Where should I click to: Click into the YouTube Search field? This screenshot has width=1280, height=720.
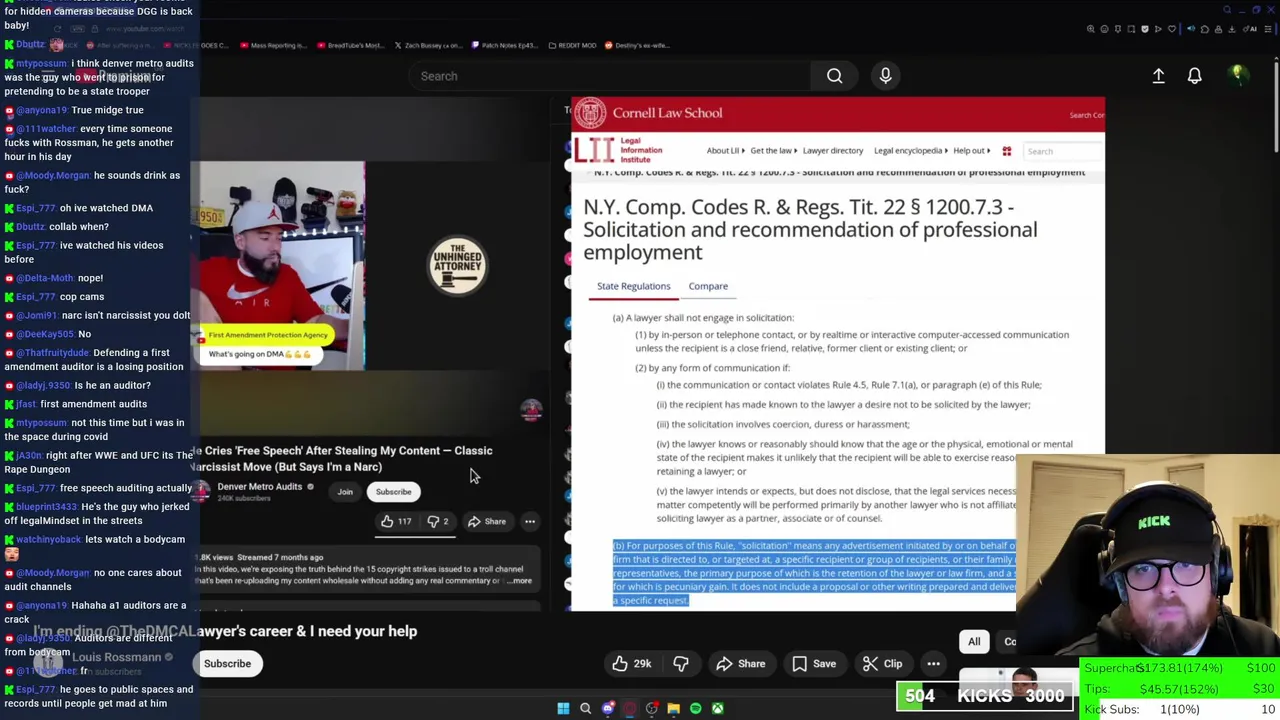click(x=610, y=76)
